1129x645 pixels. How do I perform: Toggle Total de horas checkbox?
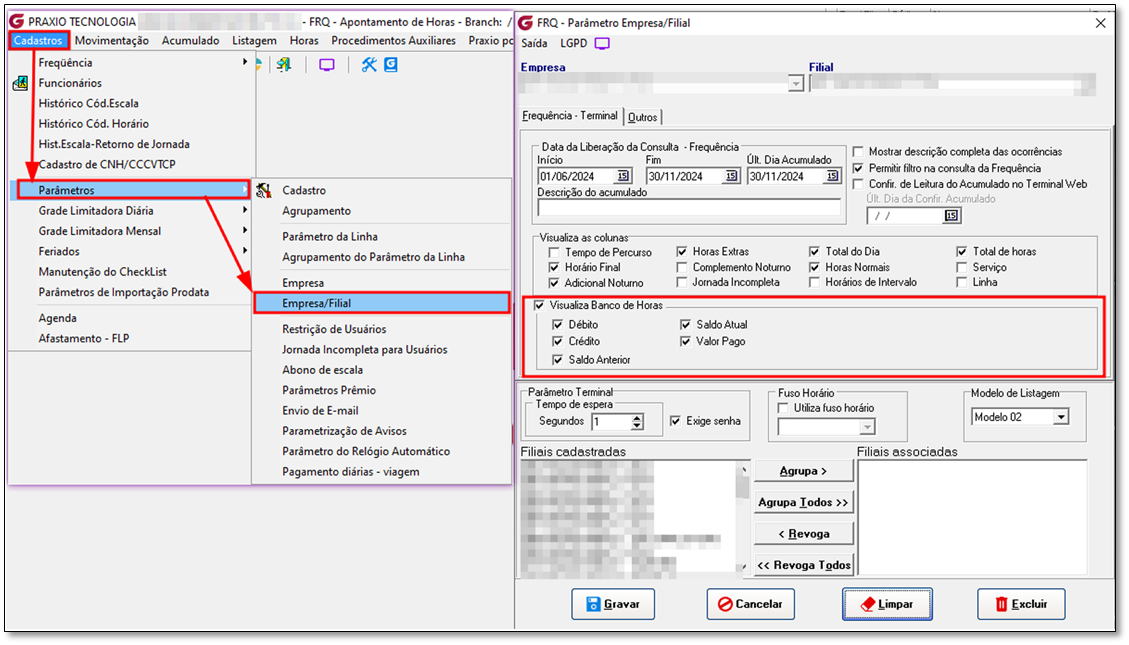click(x=962, y=252)
